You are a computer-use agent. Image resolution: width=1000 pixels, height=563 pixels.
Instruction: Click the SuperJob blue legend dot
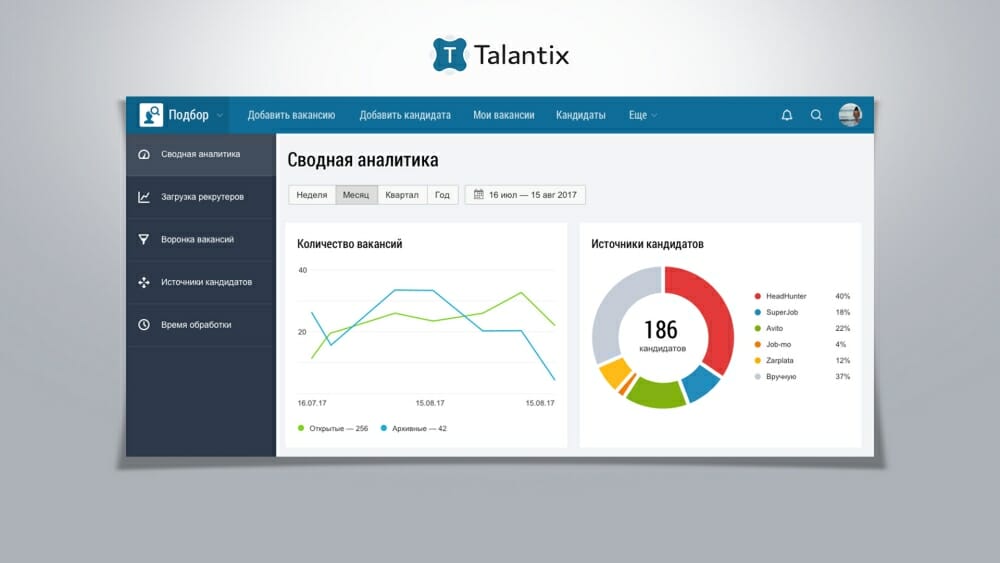(758, 312)
